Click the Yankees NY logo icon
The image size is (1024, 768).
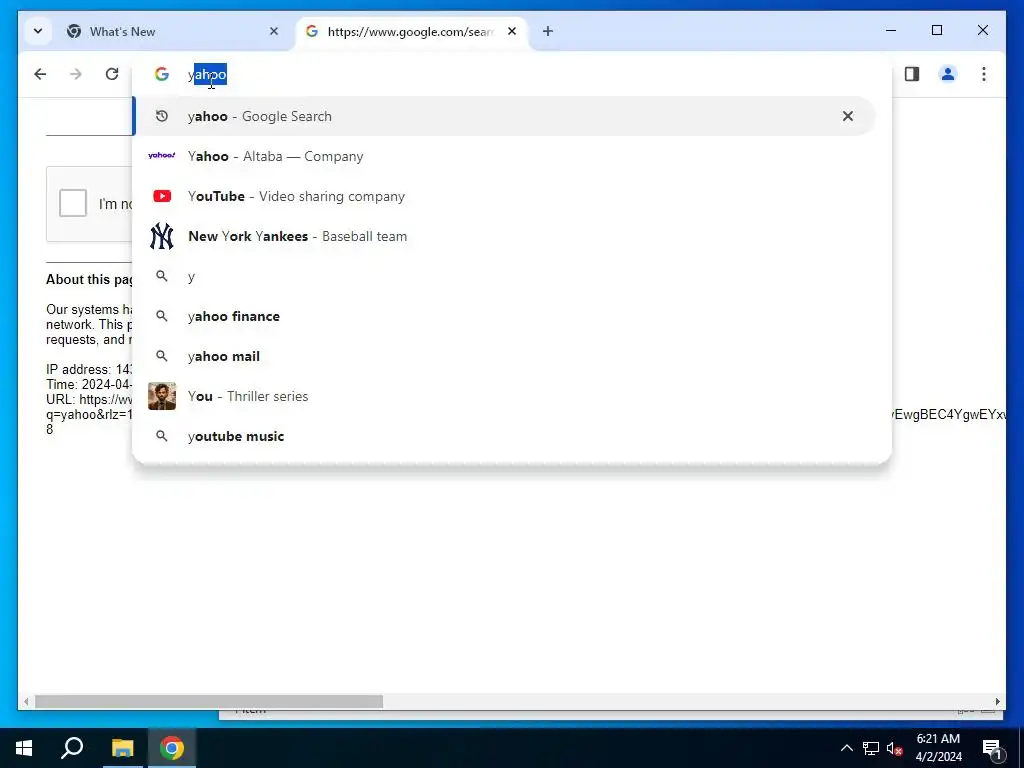(162, 236)
